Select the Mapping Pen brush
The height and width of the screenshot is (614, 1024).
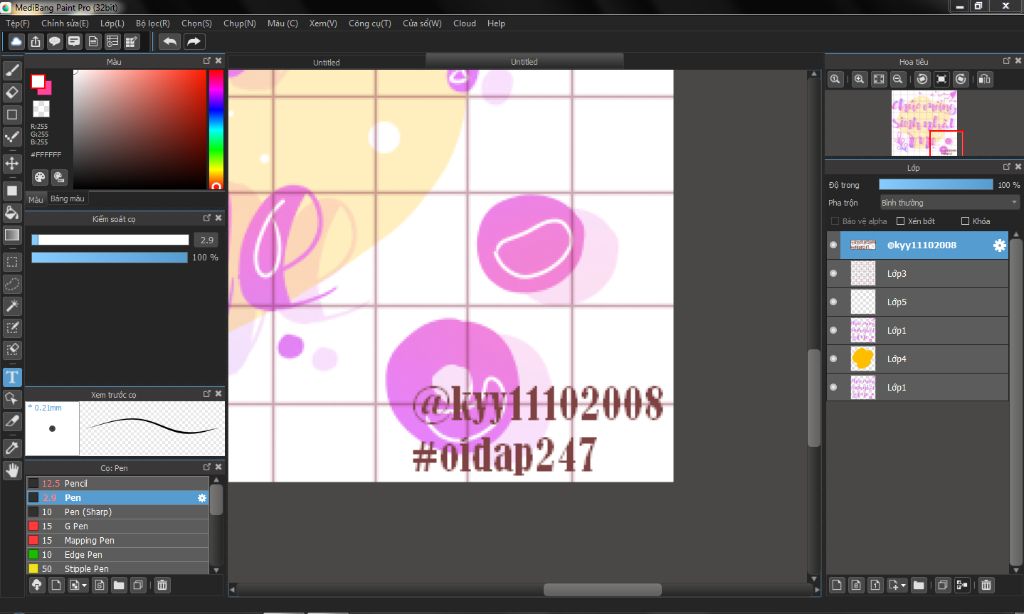(x=118, y=540)
